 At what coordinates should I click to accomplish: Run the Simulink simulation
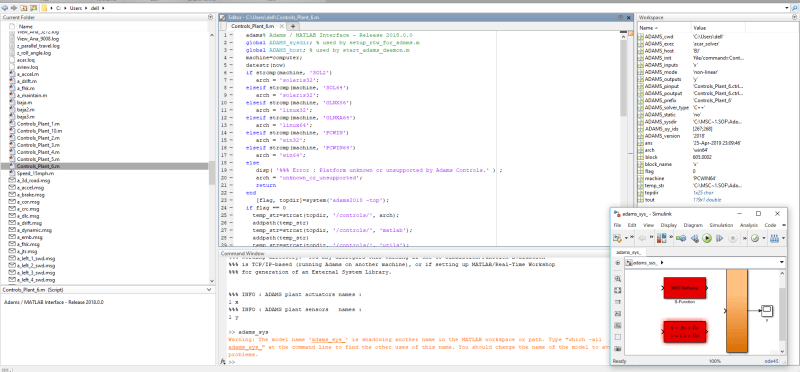(x=707, y=238)
